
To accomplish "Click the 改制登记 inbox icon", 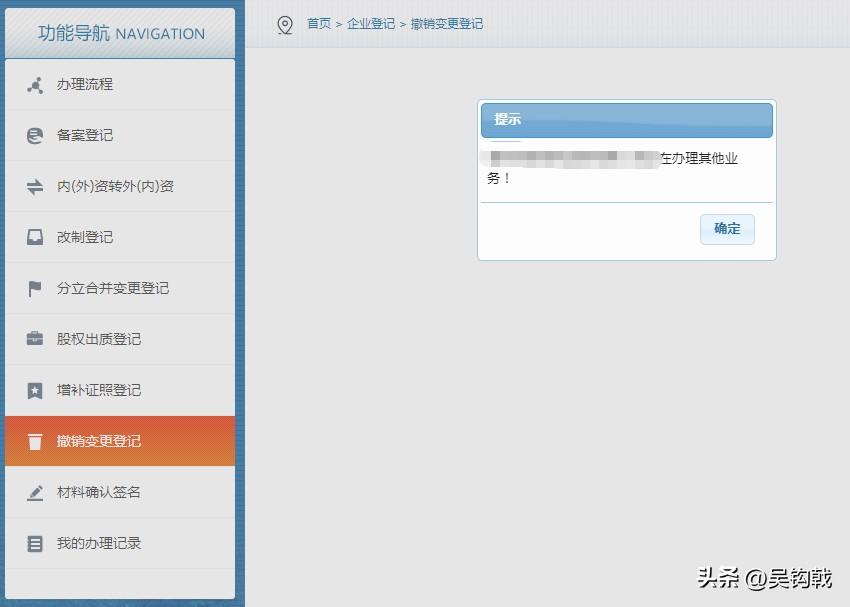I will pos(35,237).
